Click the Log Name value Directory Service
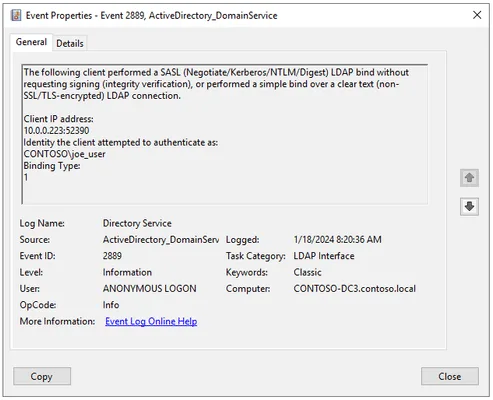The width and height of the screenshot is (493, 400). coord(137,223)
